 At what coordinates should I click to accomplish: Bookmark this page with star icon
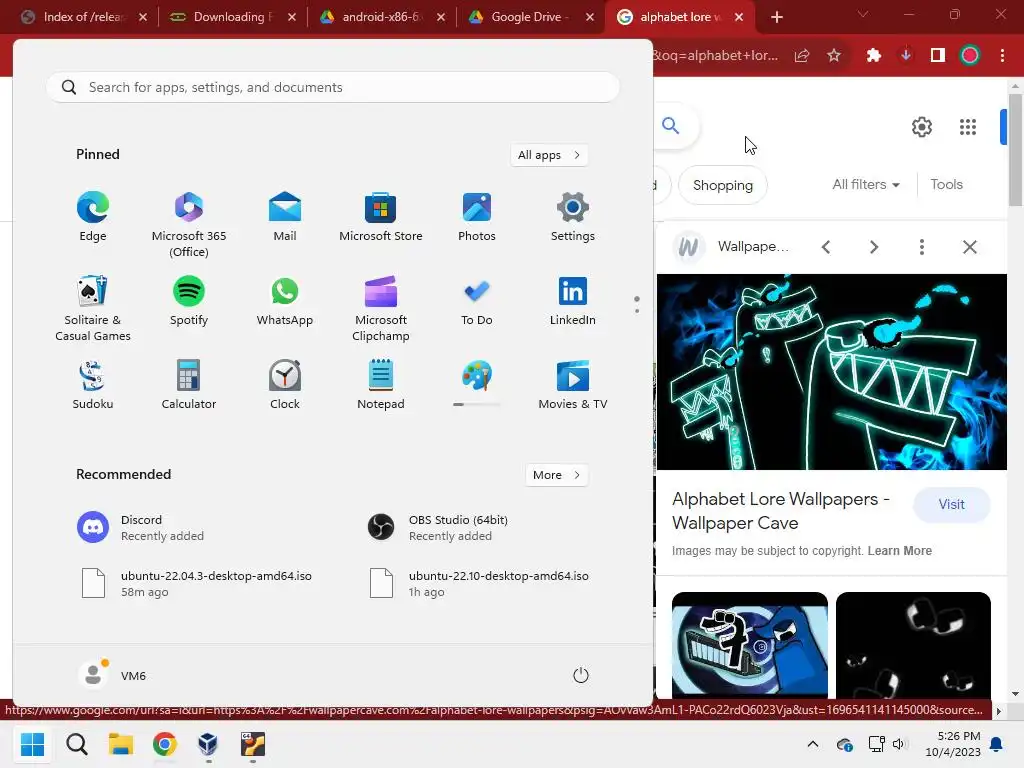834,56
